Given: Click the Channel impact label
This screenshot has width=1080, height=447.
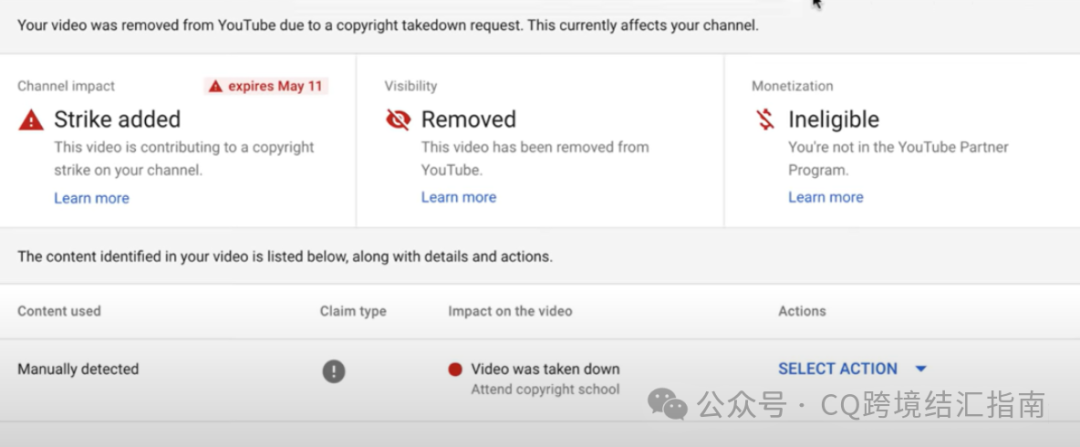Looking at the screenshot, I should click(66, 86).
